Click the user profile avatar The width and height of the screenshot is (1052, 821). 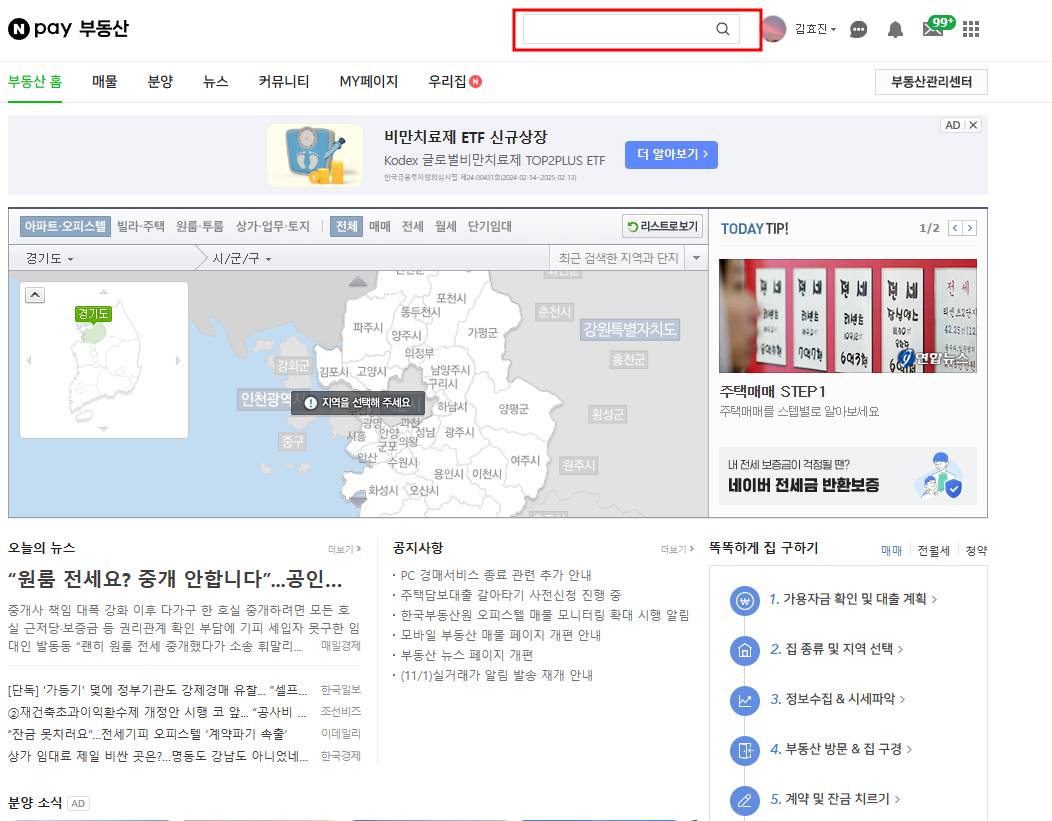point(774,29)
